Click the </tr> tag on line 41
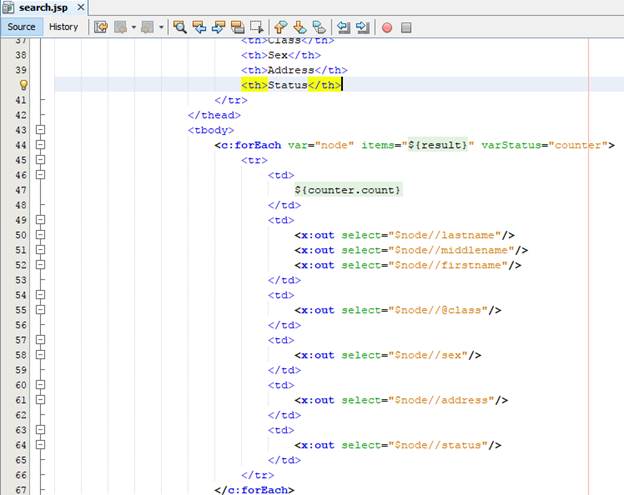This screenshot has height=495, width=624. click(x=231, y=100)
